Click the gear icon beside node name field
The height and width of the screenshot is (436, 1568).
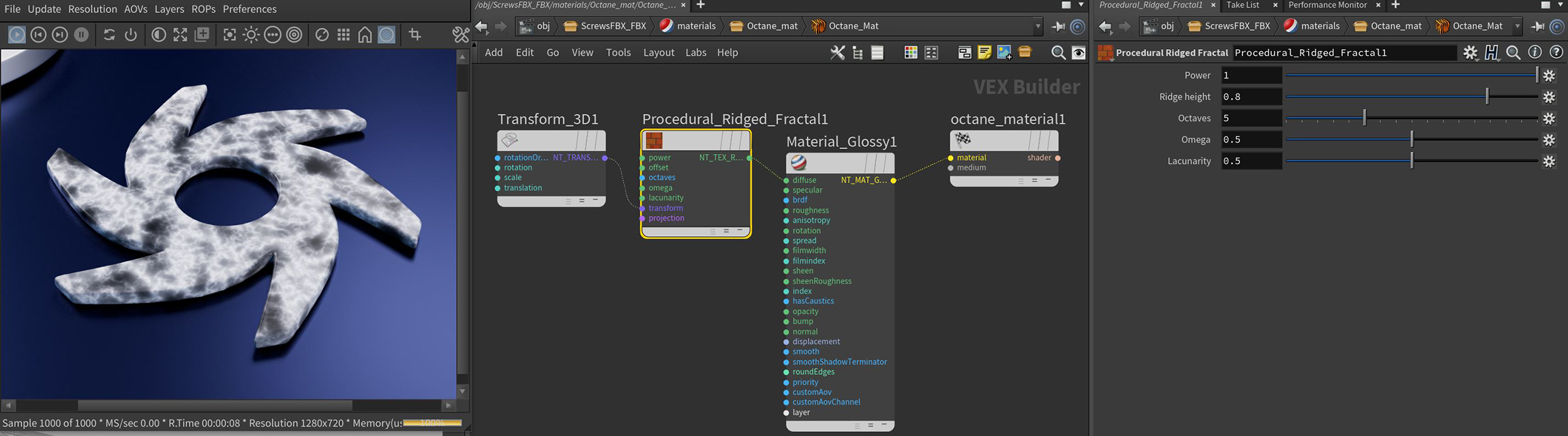coord(1470,52)
